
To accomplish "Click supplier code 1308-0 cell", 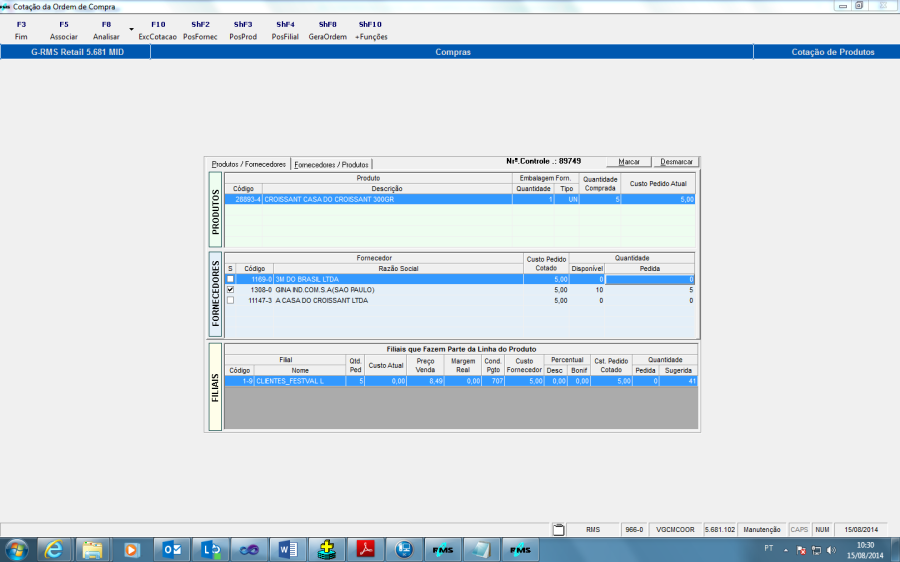I will click(x=254, y=290).
